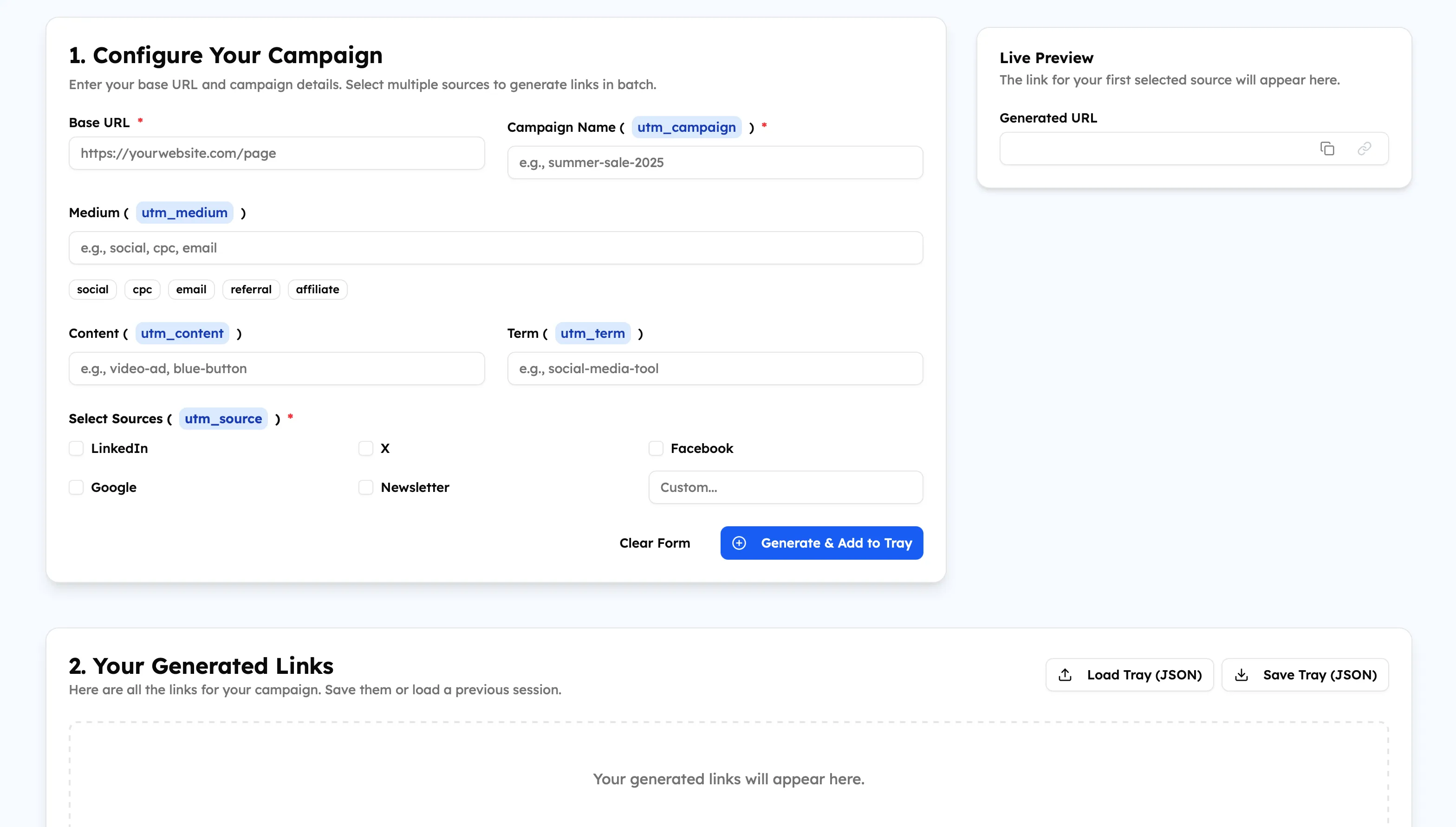Image resolution: width=1456 pixels, height=827 pixels.
Task: Click the Campaign Name input field
Action: [x=715, y=162]
